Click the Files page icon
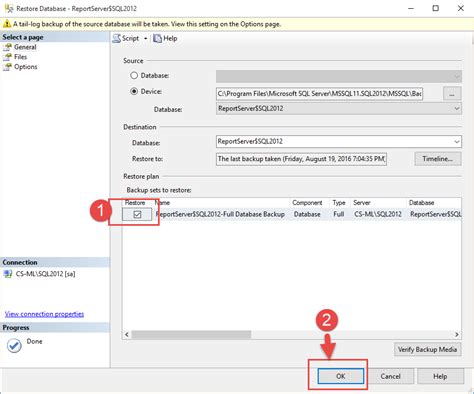The image size is (474, 394). pos(7,57)
